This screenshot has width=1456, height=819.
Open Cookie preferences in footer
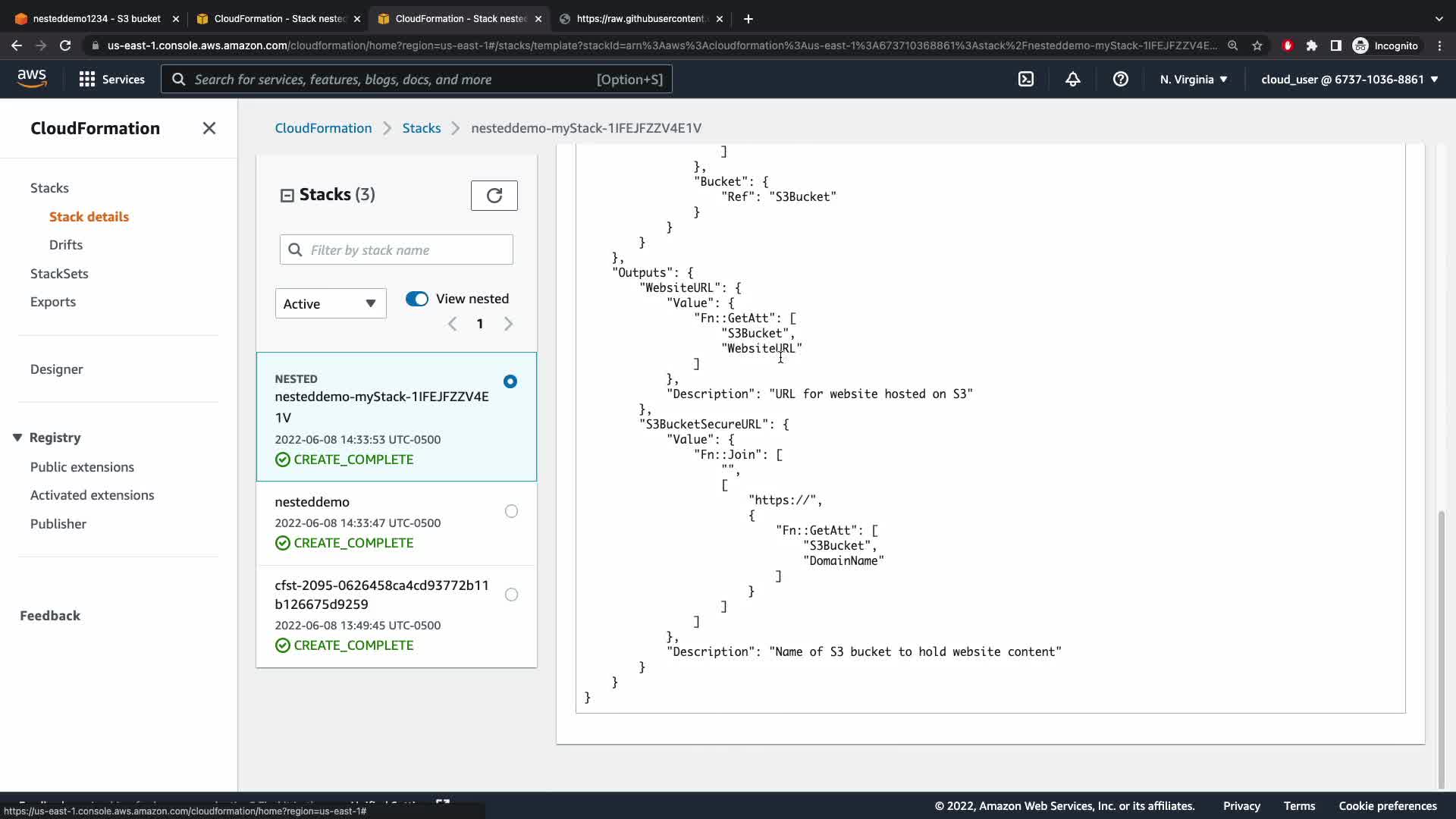pyautogui.click(x=1387, y=806)
